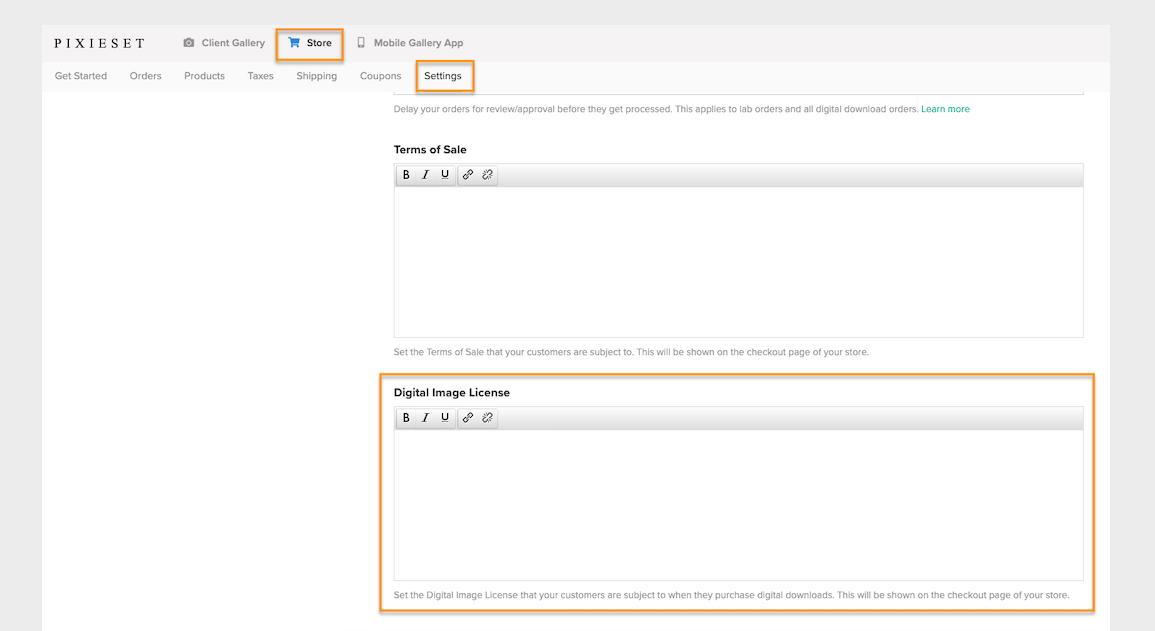Click the 'Set the Digital Image License' helper text
Viewport: 1155px width, 631px height.
731,595
